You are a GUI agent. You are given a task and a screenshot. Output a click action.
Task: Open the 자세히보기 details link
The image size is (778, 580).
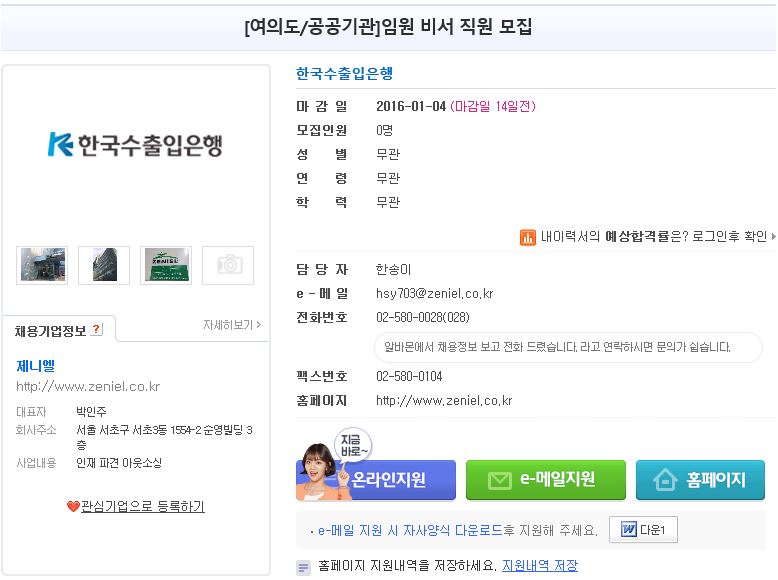[x=232, y=325]
